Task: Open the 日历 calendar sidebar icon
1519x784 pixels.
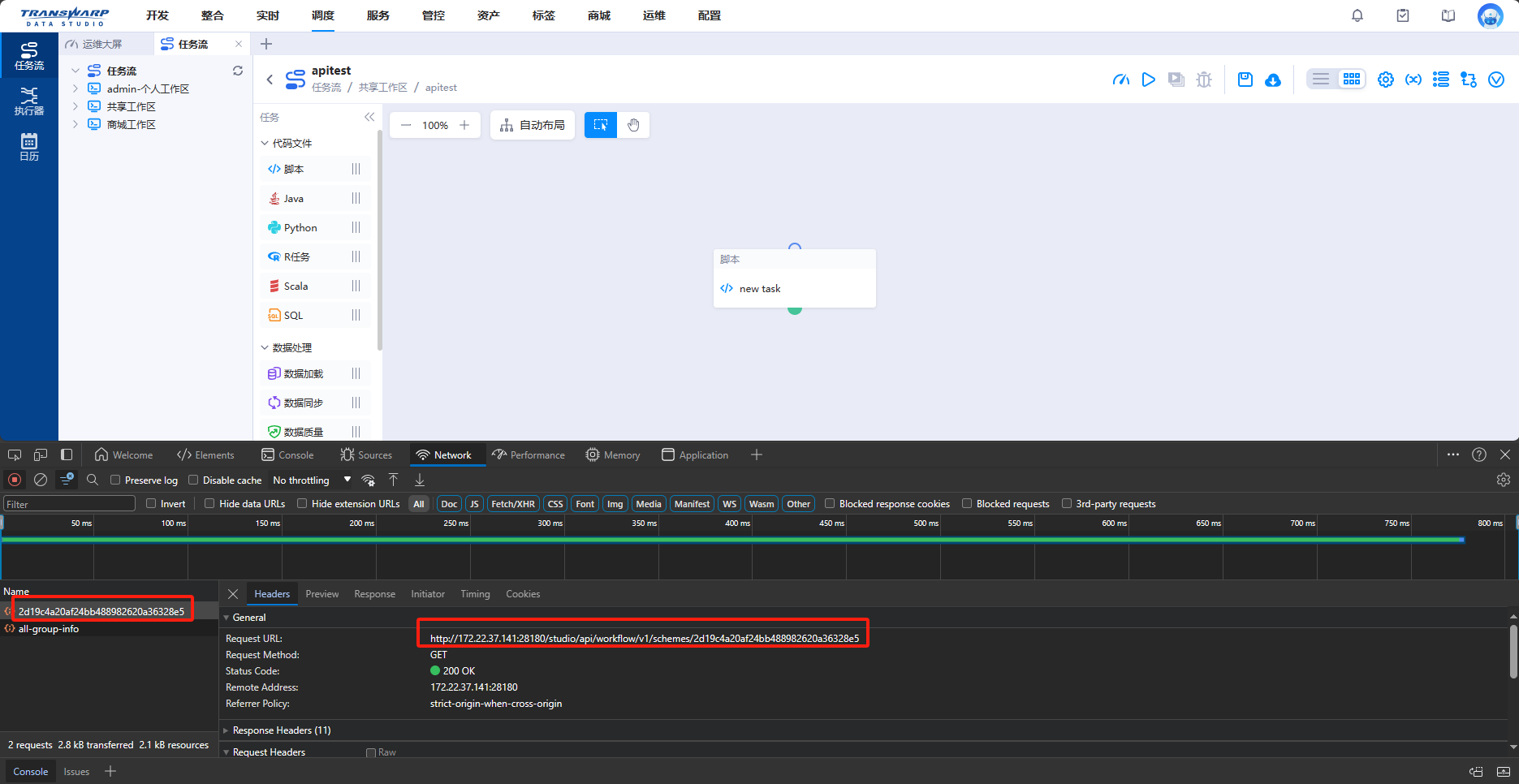Action: (x=28, y=147)
